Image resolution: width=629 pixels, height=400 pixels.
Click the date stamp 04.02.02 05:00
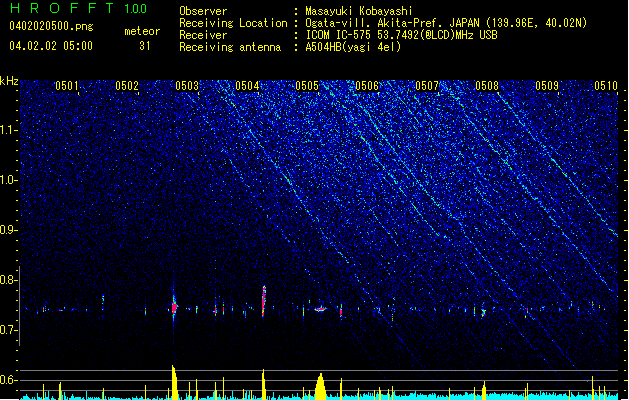click(51, 46)
